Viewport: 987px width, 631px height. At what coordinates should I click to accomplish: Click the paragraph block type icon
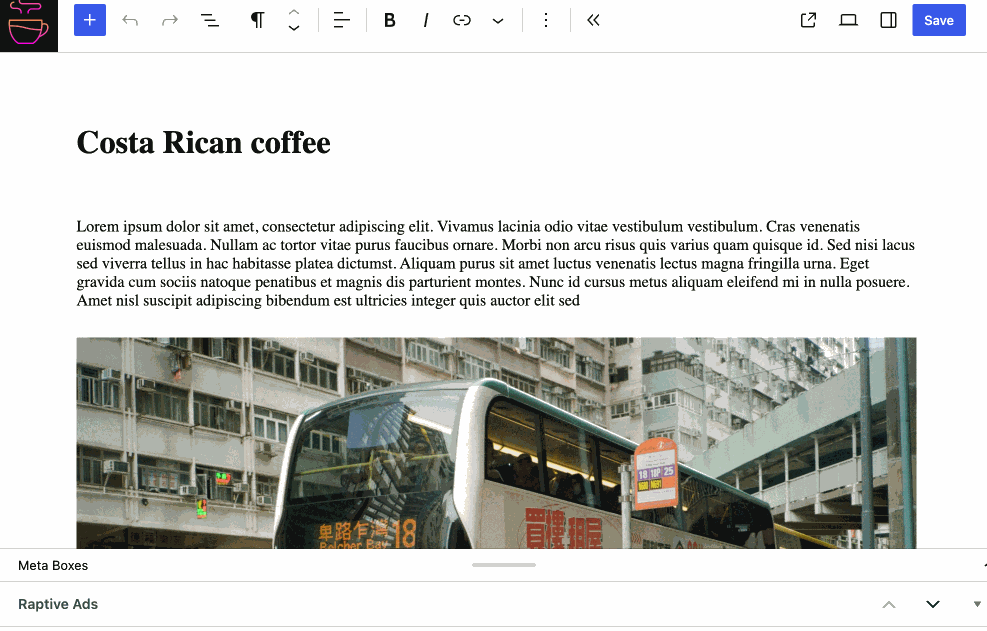257,20
